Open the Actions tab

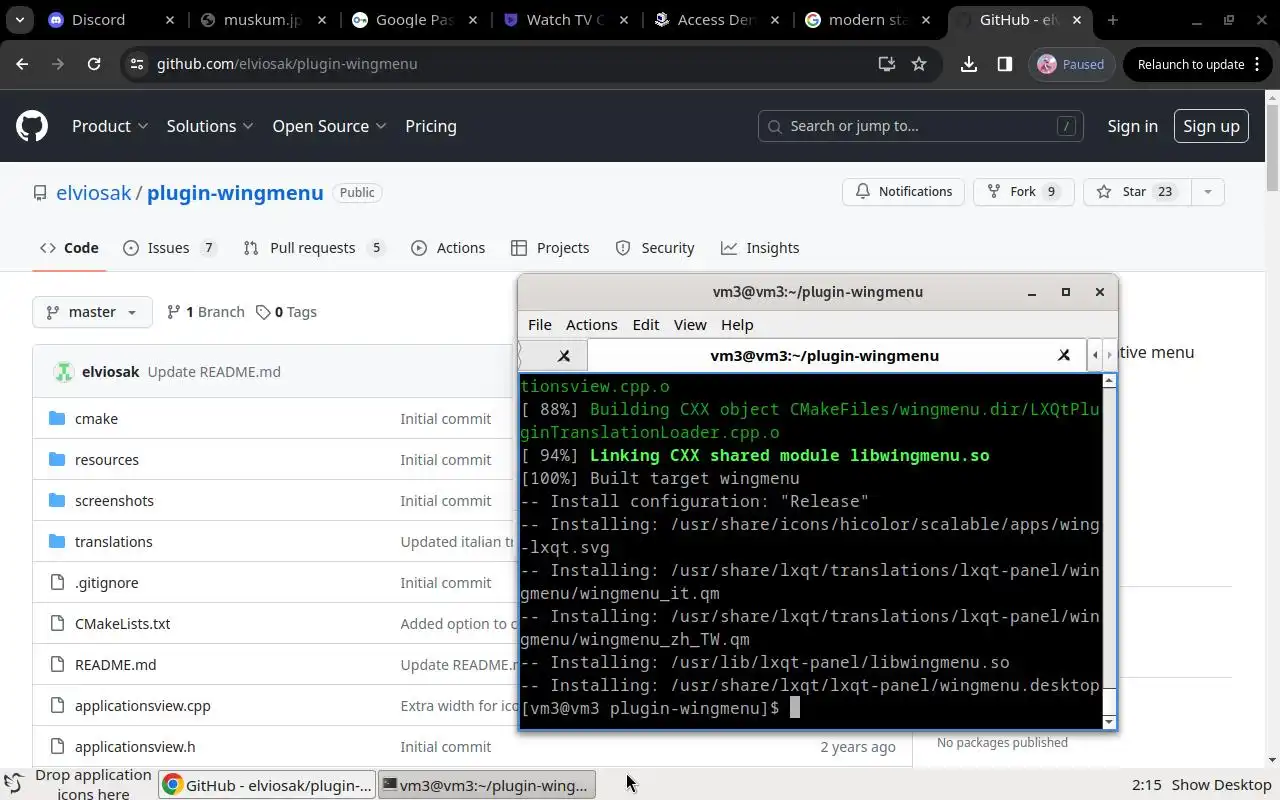448,248
